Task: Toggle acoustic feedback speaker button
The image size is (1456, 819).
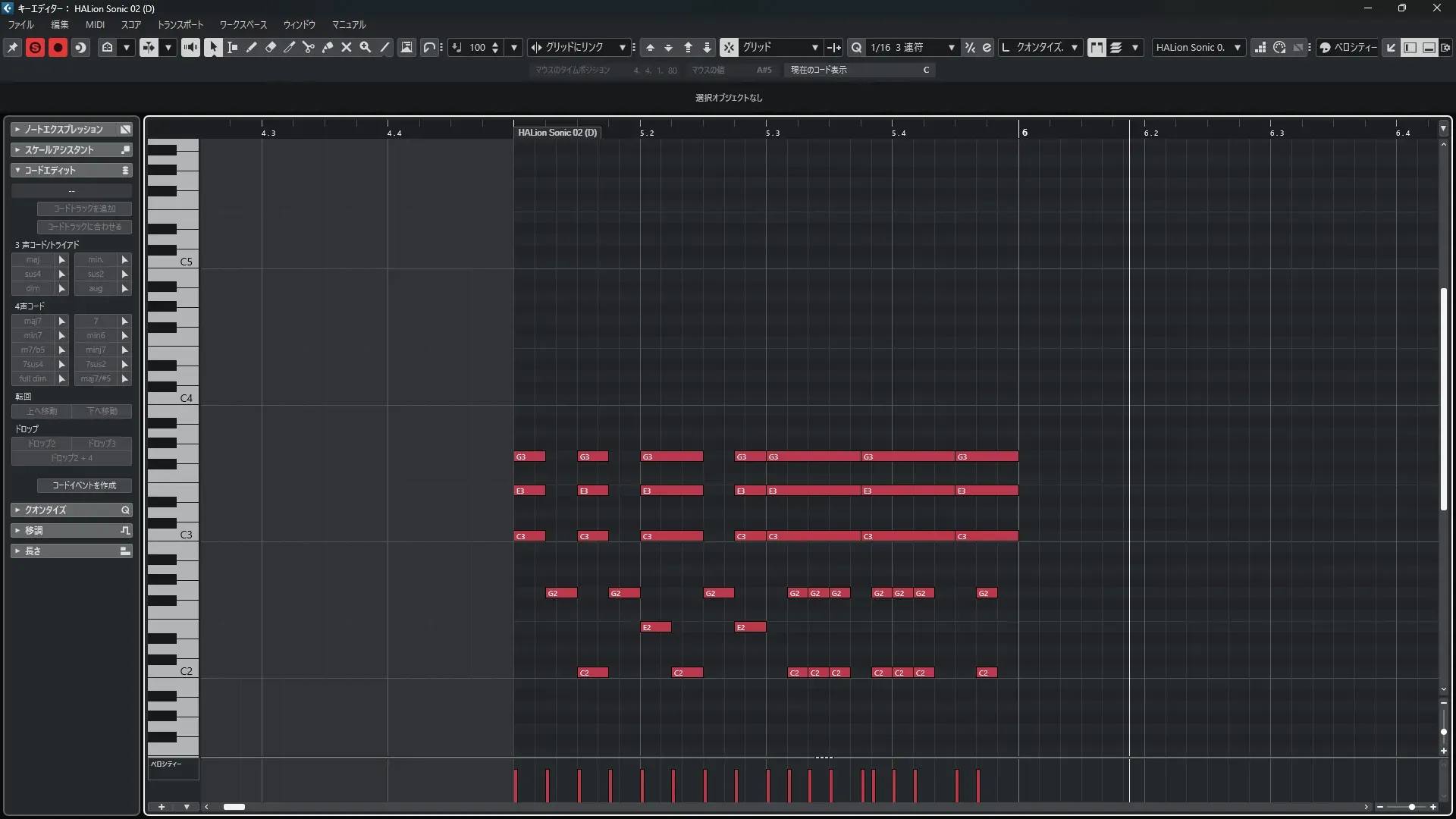Action: coord(190,47)
